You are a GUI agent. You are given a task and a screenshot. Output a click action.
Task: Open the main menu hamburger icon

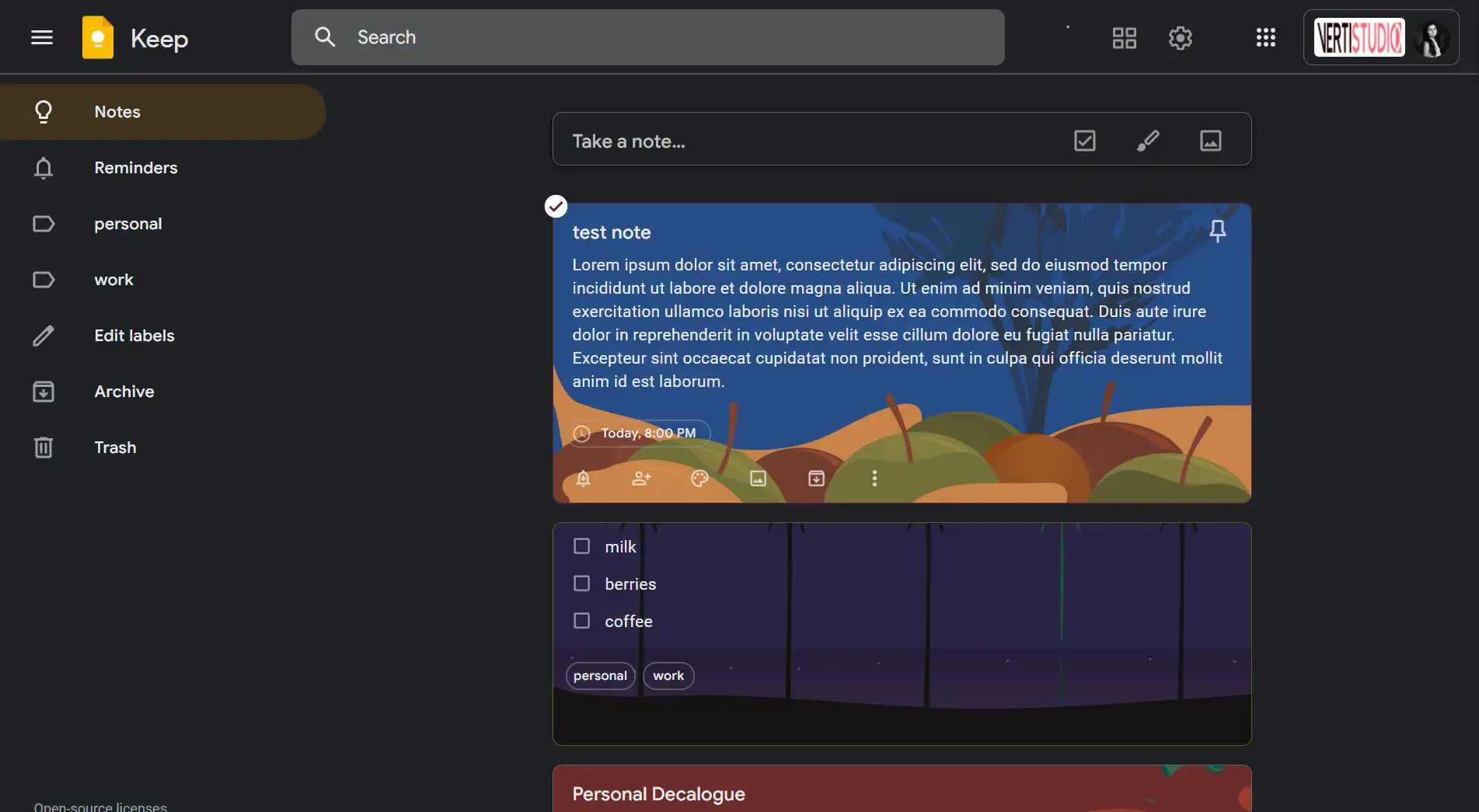pos(42,37)
